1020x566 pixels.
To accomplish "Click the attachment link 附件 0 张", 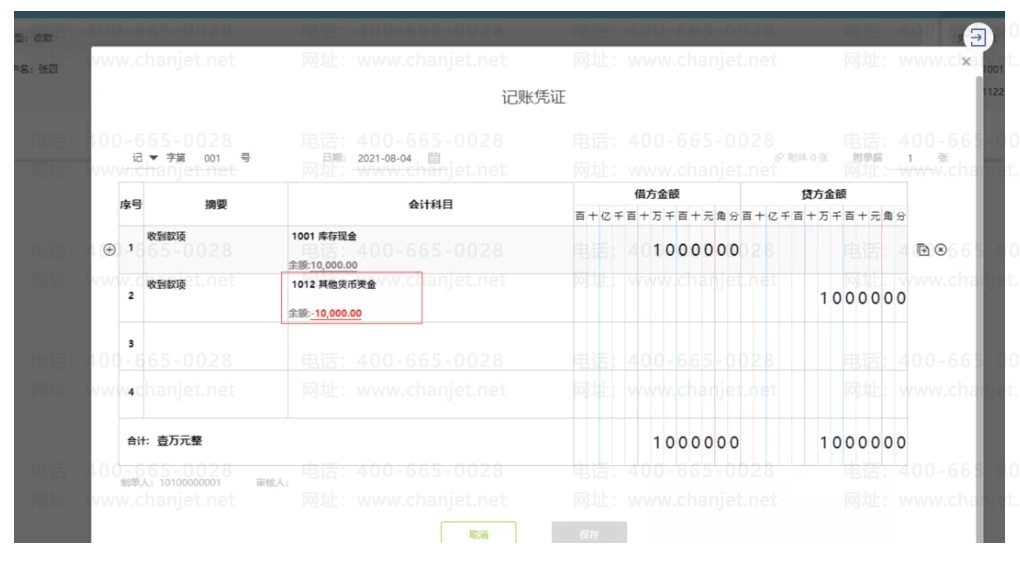I will pos(801,157).
